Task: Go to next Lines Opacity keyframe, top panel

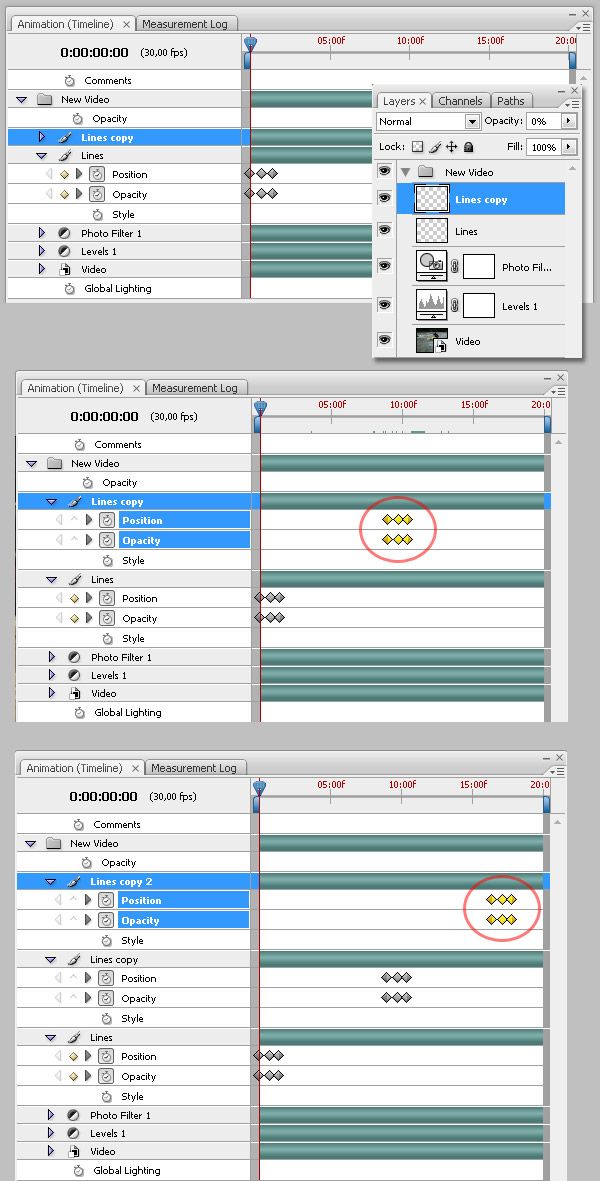Action: pos(79,194)
